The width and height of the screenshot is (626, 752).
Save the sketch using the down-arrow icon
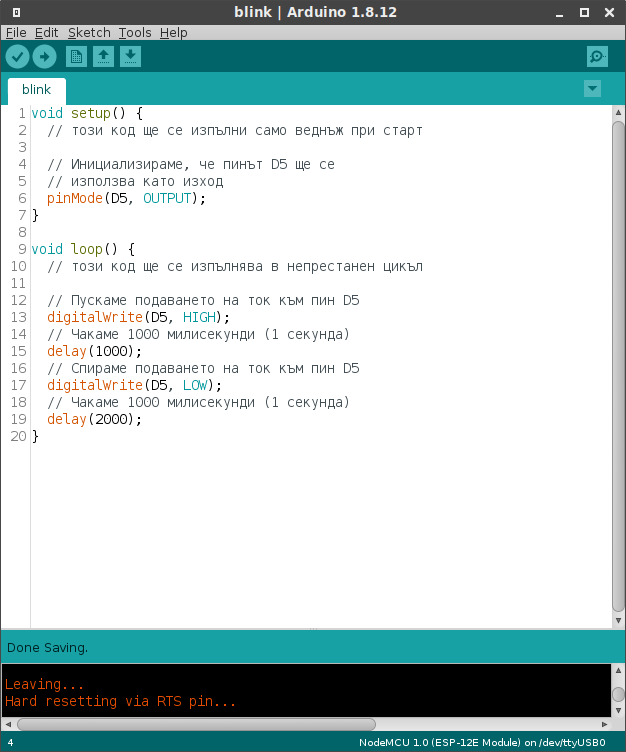130,57
